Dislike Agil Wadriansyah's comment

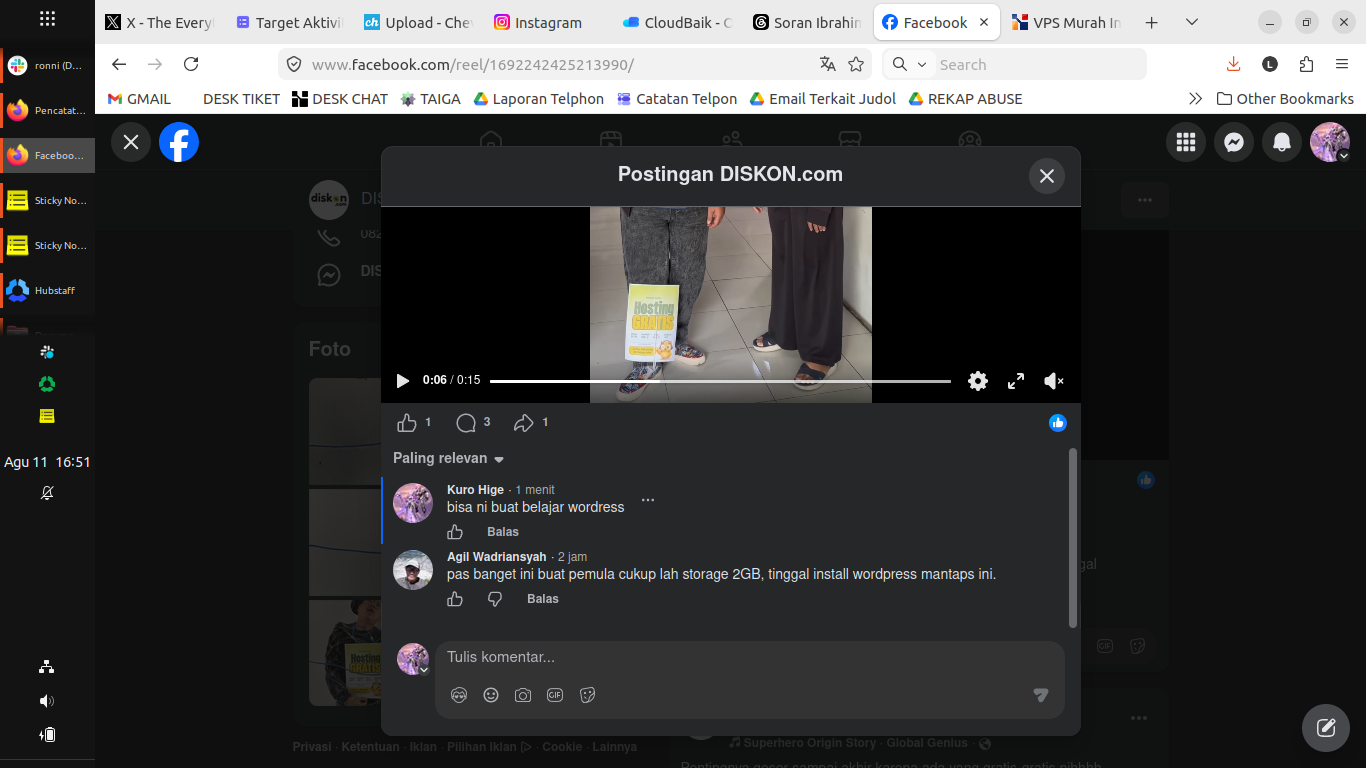pos(495,599)
